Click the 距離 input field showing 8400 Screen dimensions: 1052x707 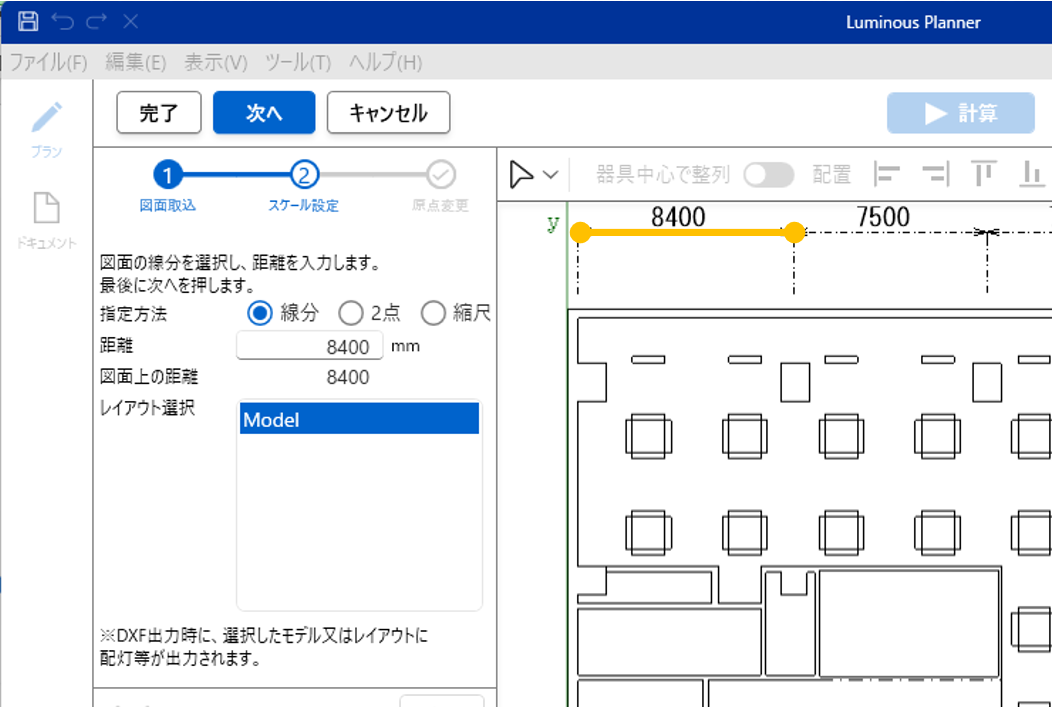point(310,347)
